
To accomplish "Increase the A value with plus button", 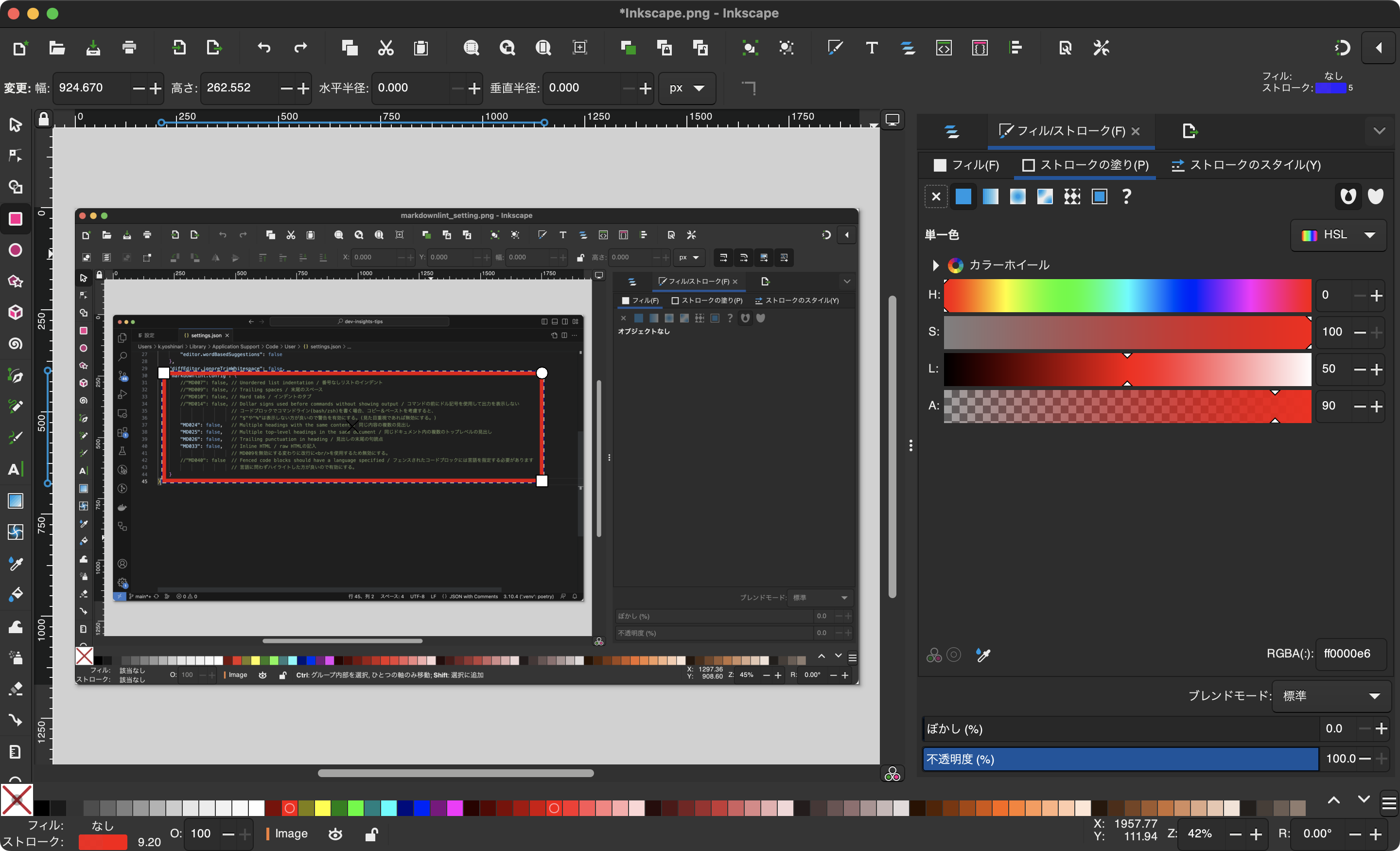I will click(x=1377, y=406).
